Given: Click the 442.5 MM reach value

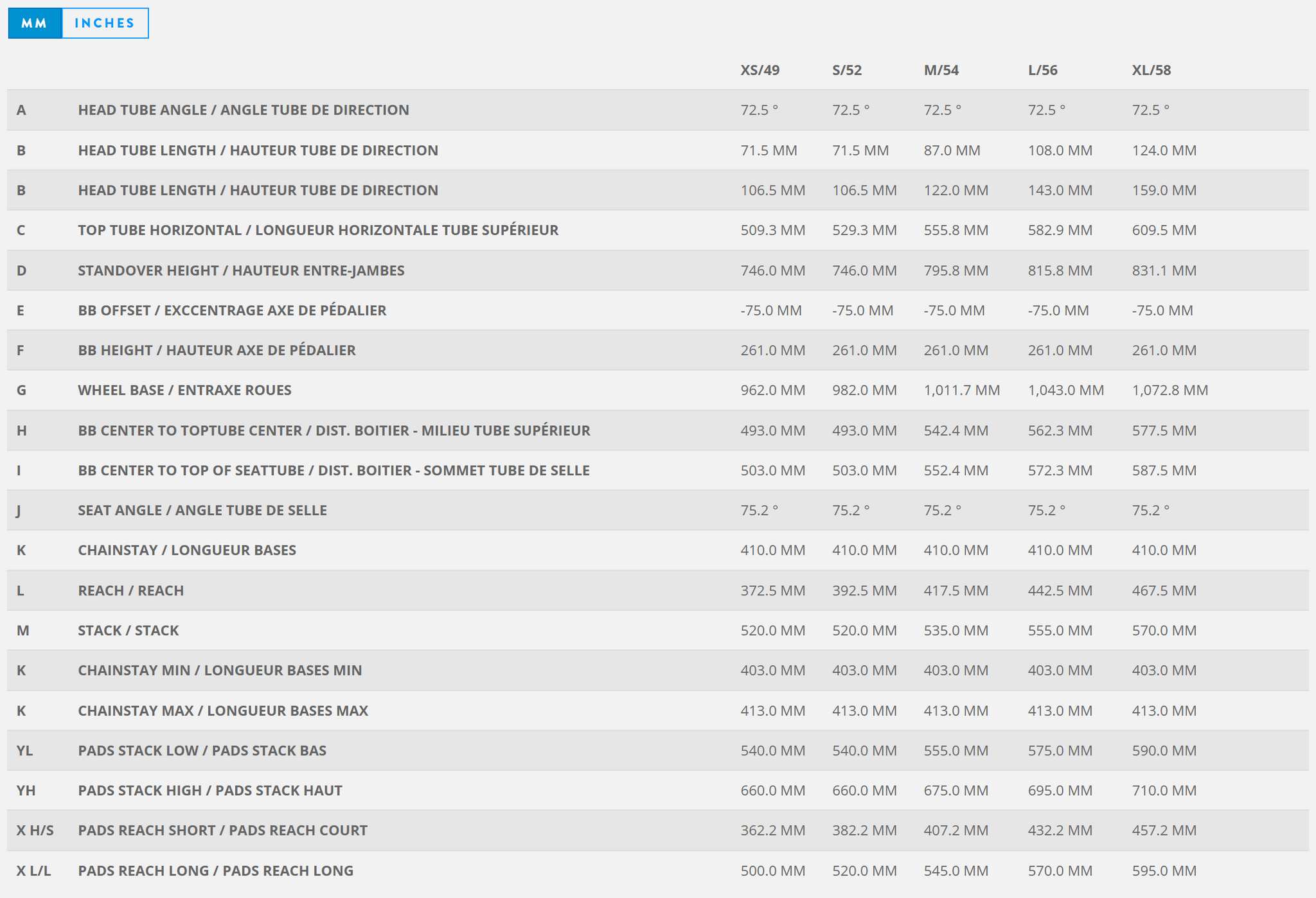Looking at the screenshot, I should click(1060, 590).
